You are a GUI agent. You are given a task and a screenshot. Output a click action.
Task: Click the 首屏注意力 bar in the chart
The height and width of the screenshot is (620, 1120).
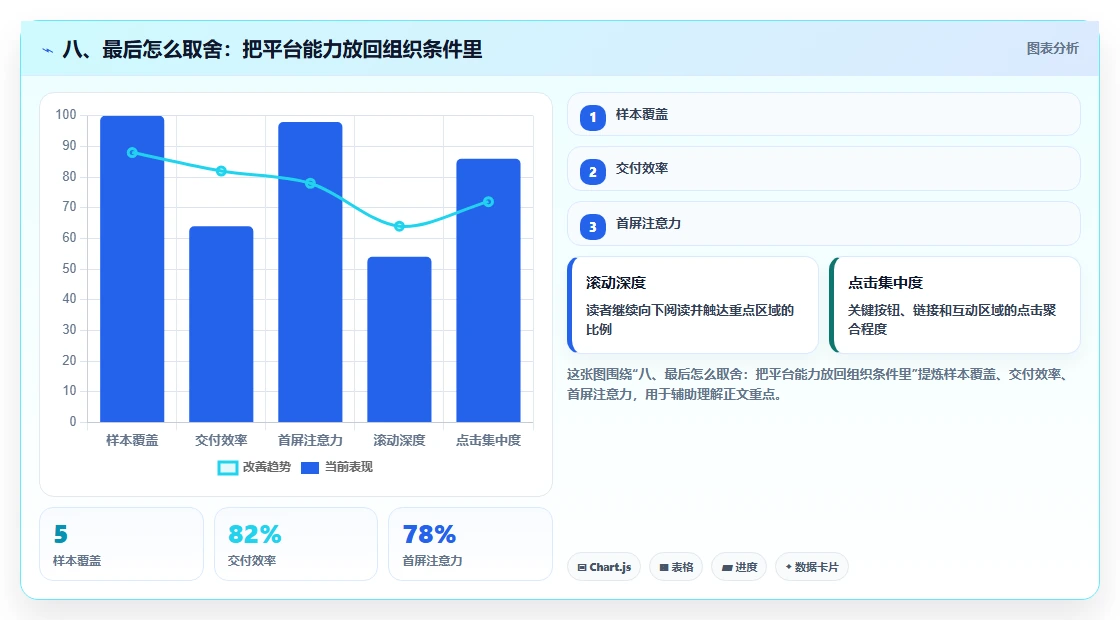(310, 272)
